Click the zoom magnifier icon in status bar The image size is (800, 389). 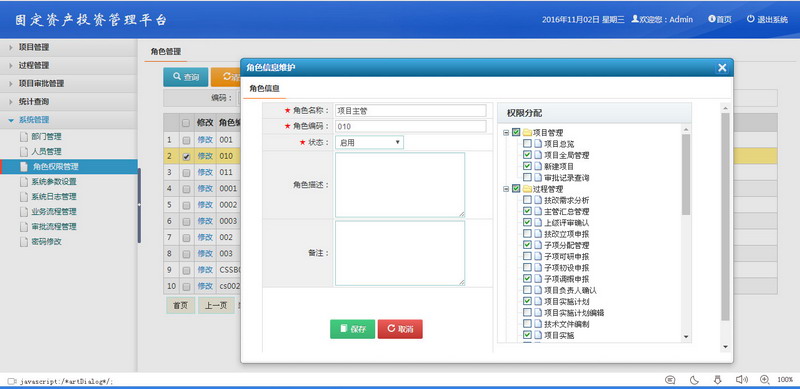(764, 379)
